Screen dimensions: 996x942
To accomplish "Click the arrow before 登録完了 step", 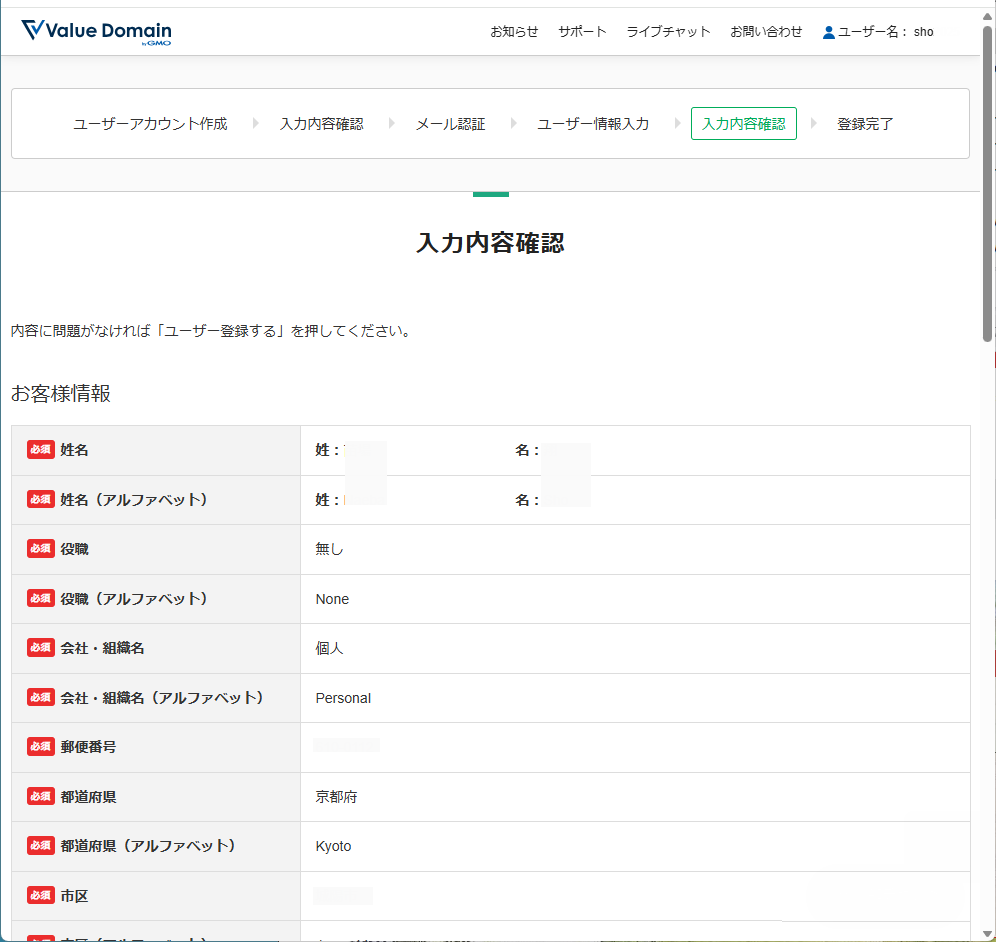I will (x=814, y=123).
